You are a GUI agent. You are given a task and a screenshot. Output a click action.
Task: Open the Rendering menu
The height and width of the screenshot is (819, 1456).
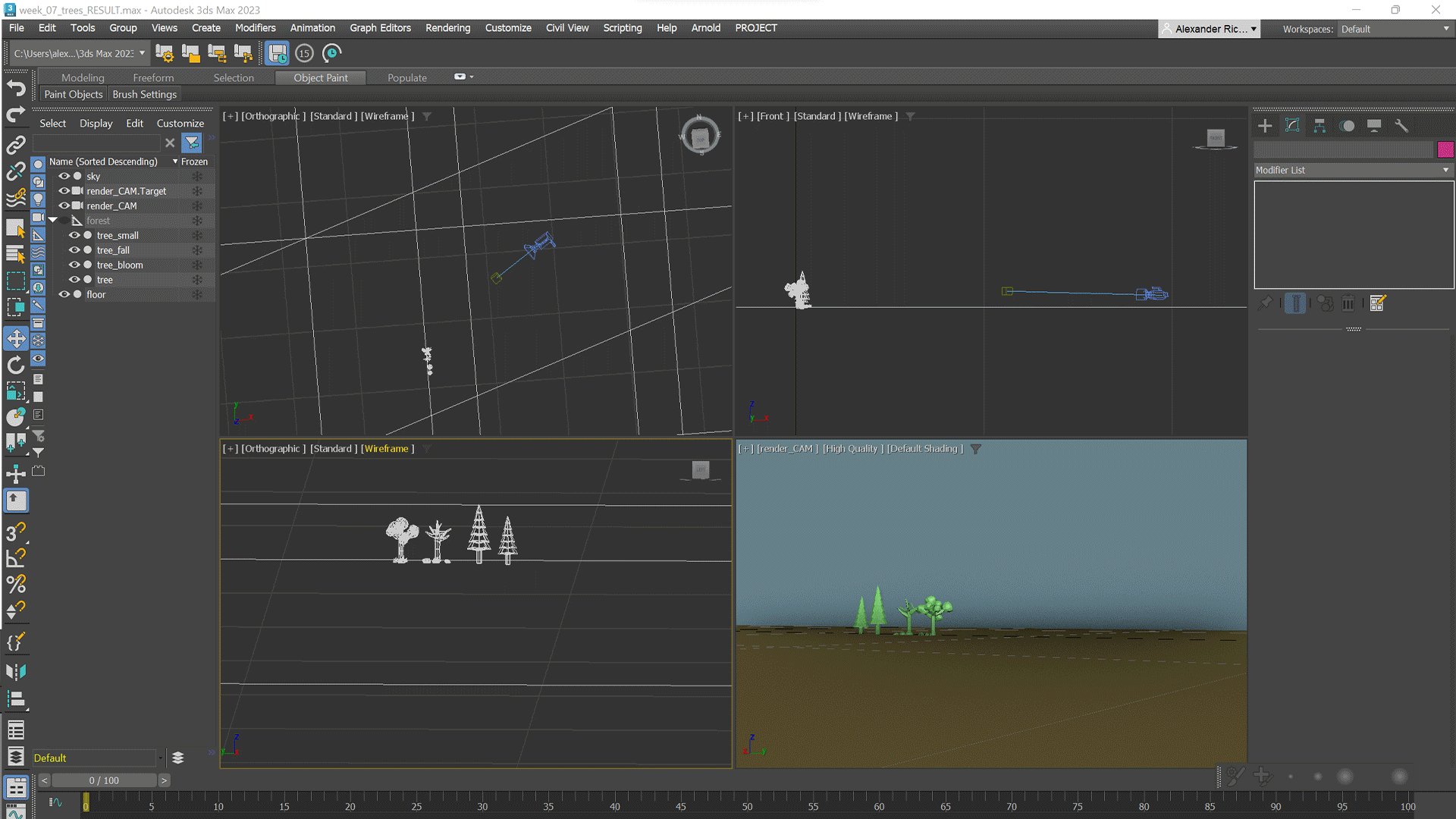pyautogui.click(x=447, y=28)
